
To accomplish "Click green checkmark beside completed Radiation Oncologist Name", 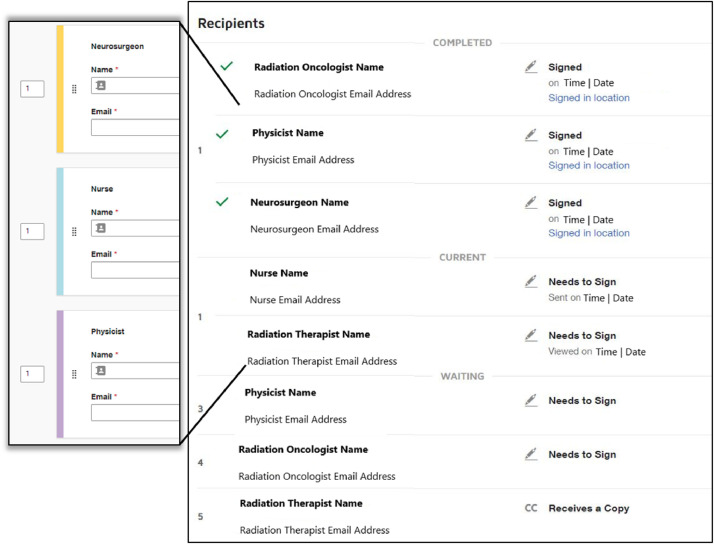I will pyautogui.click(x=226, y=66).
